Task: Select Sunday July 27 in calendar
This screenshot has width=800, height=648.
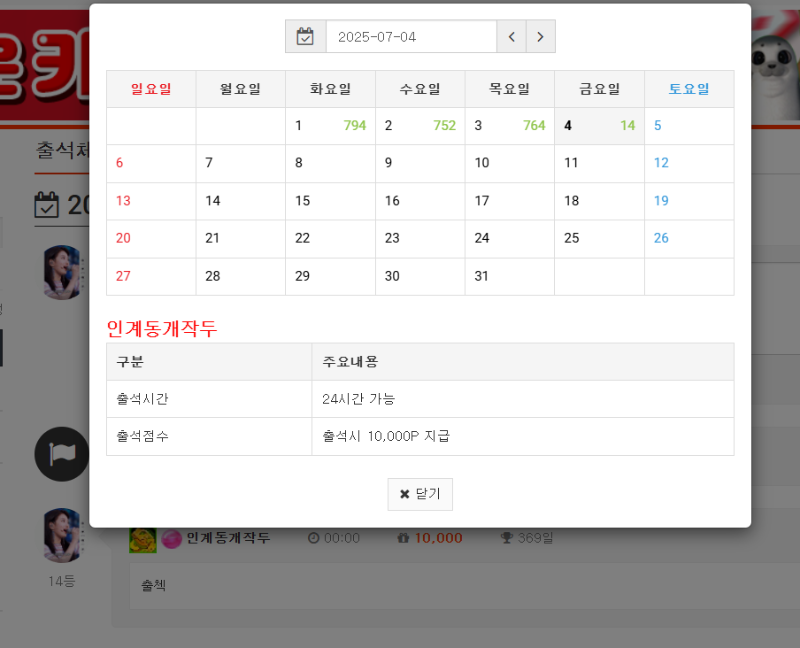Action: coord(151,277)
